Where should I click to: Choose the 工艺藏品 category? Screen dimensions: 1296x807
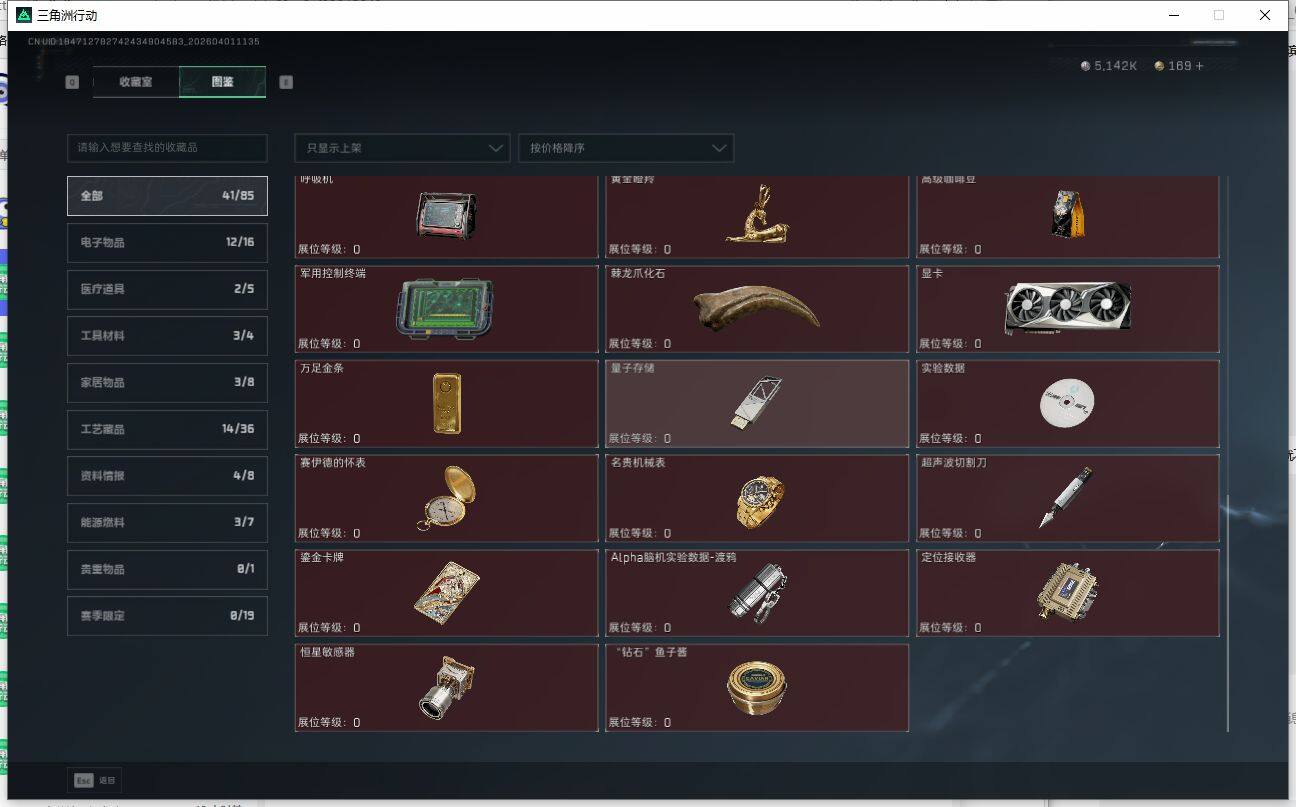(167, 429)
